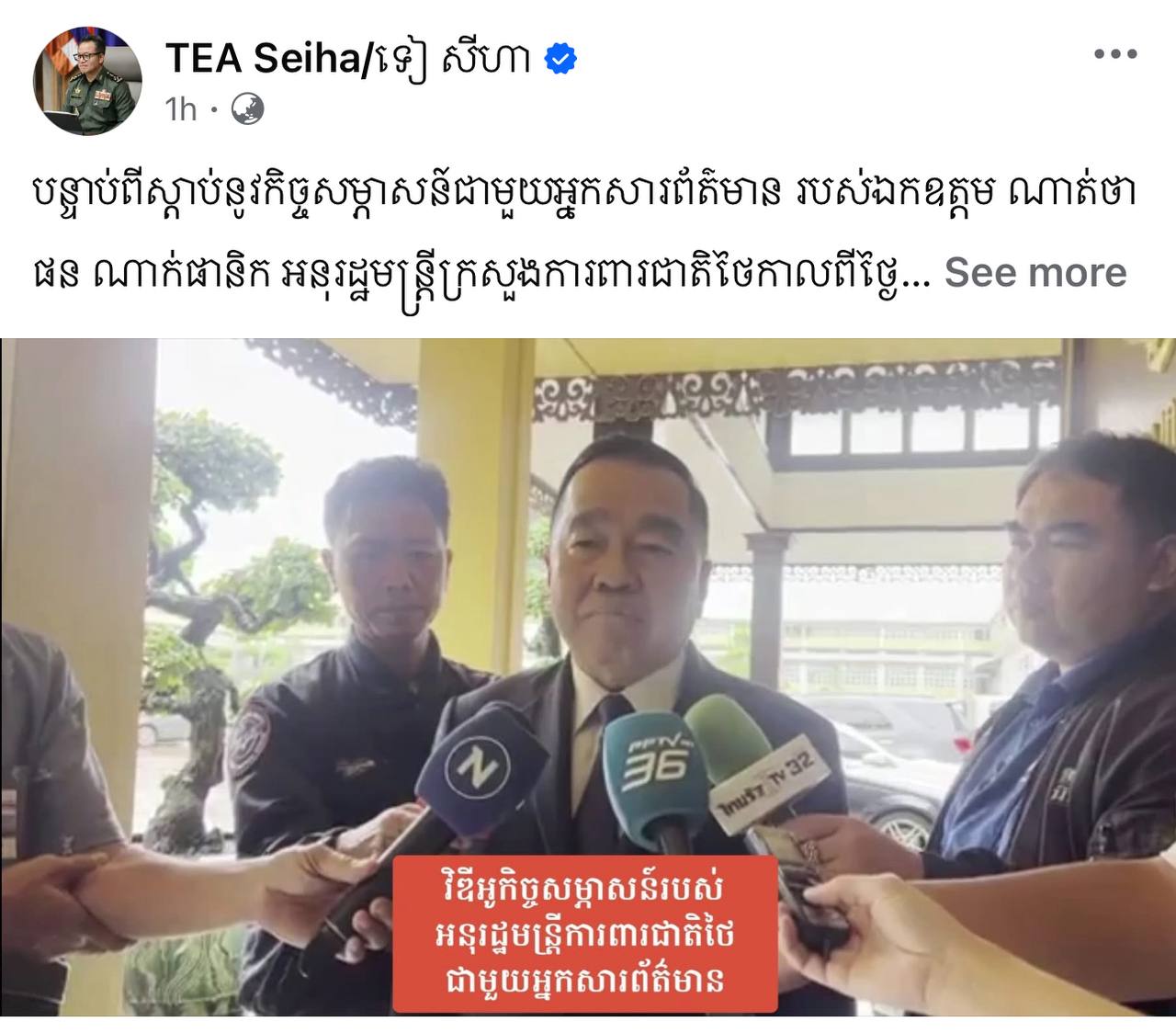Click the red Khmer caption banner
1176x1033 pixels.
pyautogui.click(x=585, y=934)
